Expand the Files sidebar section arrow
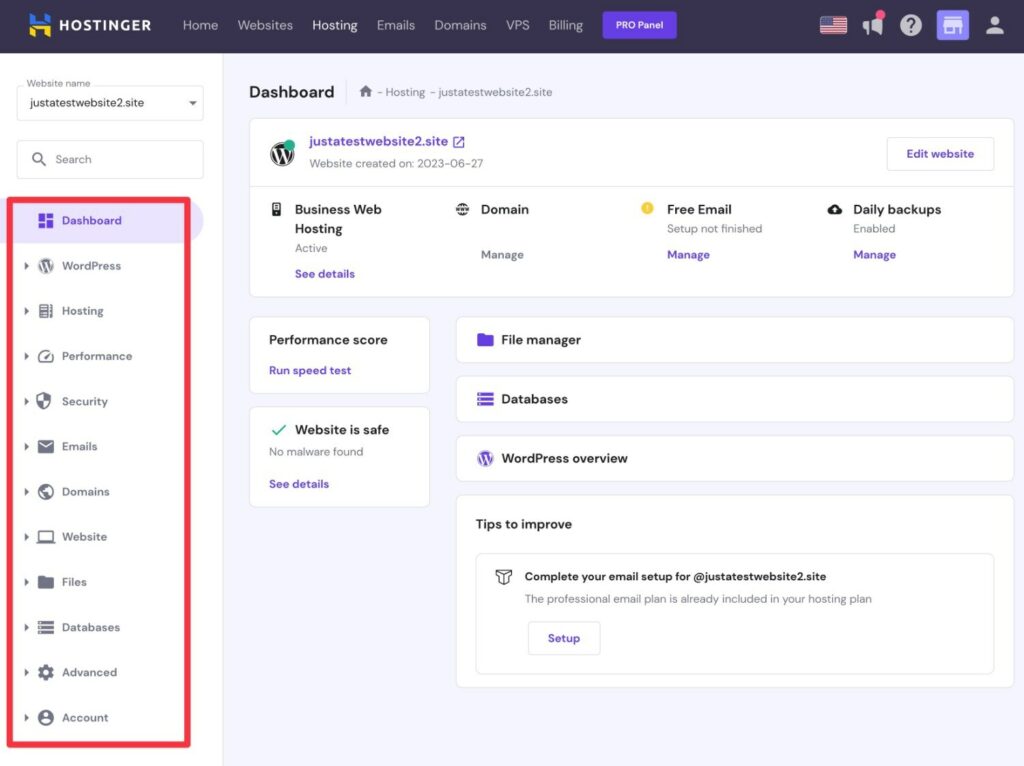Viewport: 1024px width, 766px height. click(x=26, y=582)
